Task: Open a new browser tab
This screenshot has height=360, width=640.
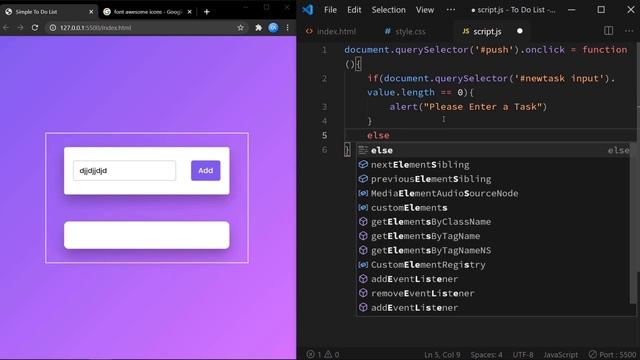Action: pyautogui.click(x=207, y=12)
